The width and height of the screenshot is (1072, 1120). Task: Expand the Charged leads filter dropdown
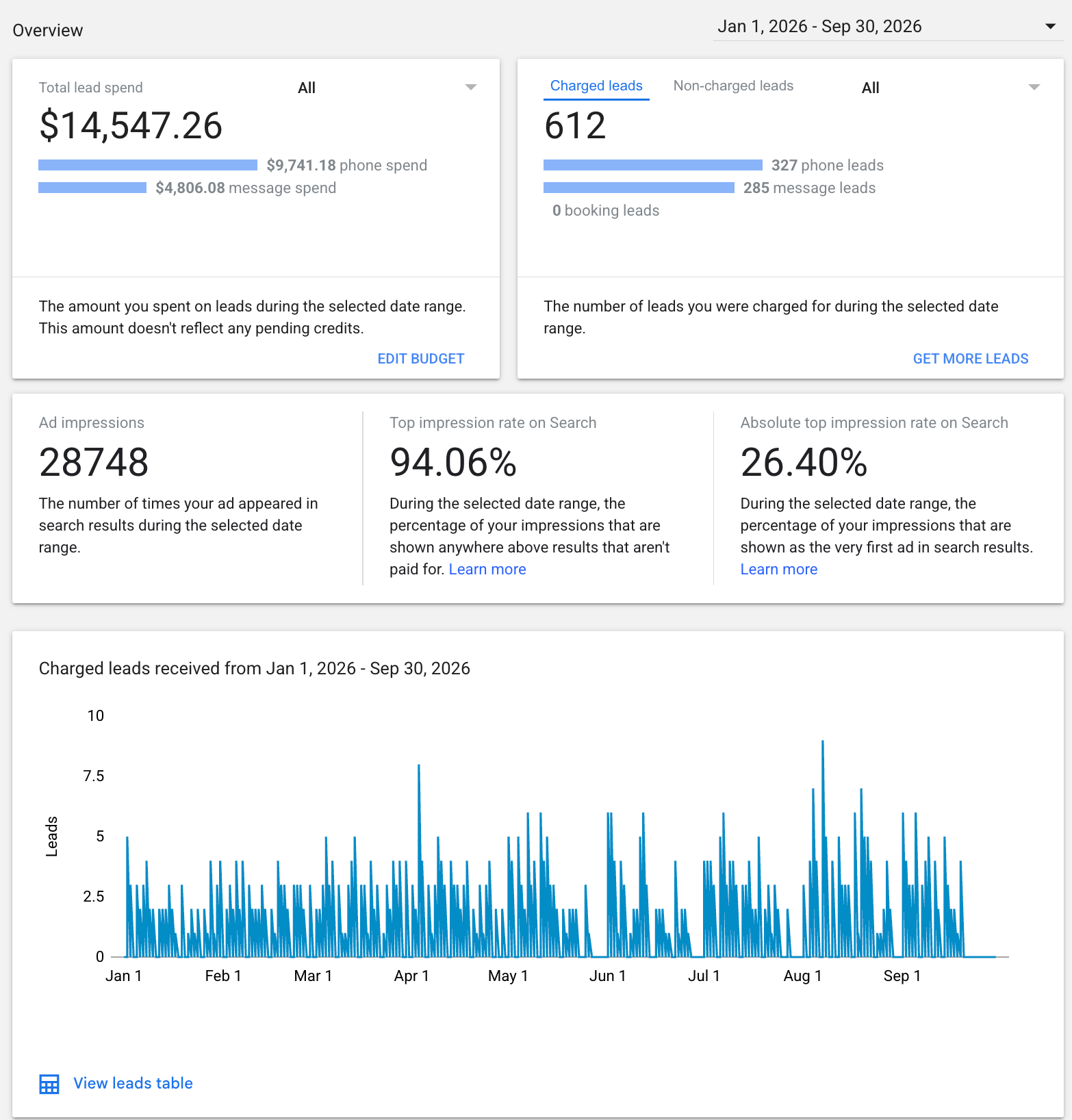point(951,88)
